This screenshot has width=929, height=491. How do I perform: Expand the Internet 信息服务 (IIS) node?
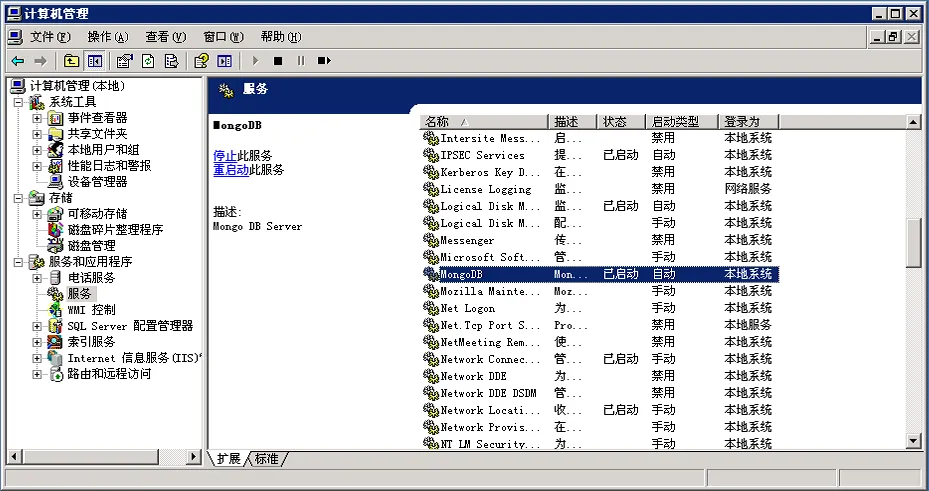click(x=37, y=358)
